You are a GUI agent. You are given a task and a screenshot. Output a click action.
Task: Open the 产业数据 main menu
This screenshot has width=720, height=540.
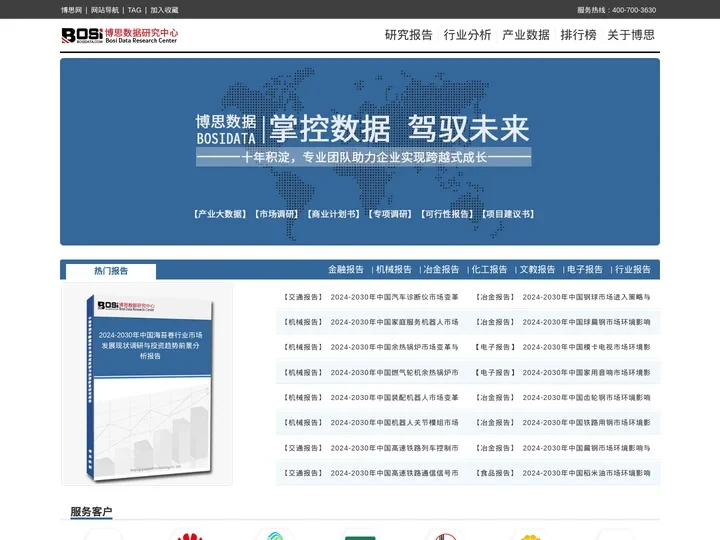pyautogui.click(x=526, y=35)
